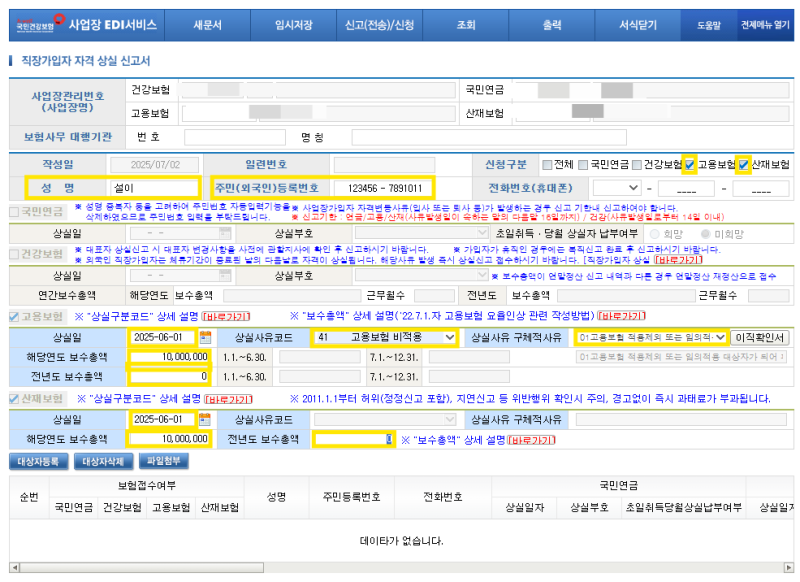Check the 건강보험 box in 신청구분

click(637, 165)
